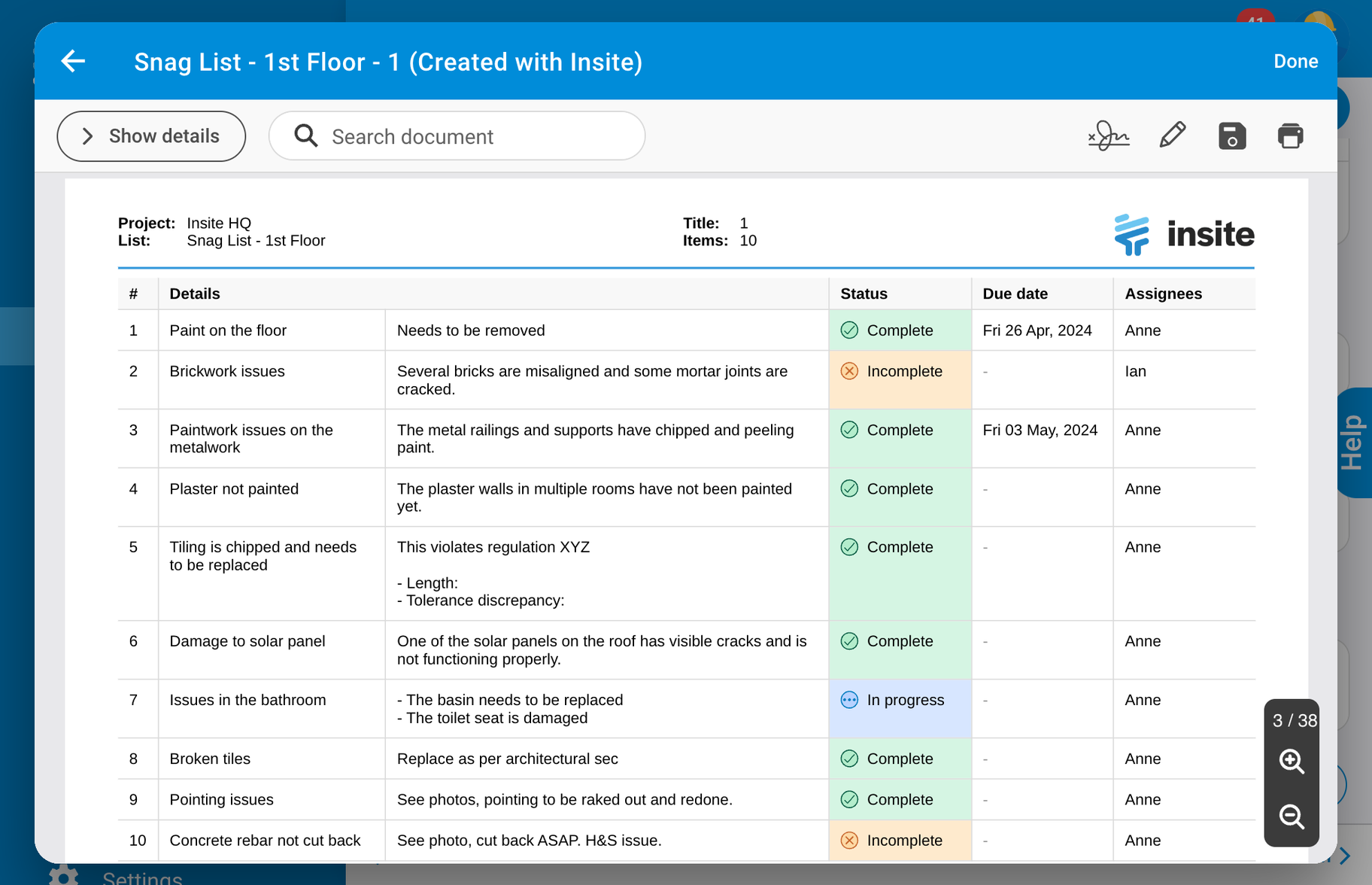1372x885 pixels.
Task: Open the signature tool
Action: tap(1108, 136)
